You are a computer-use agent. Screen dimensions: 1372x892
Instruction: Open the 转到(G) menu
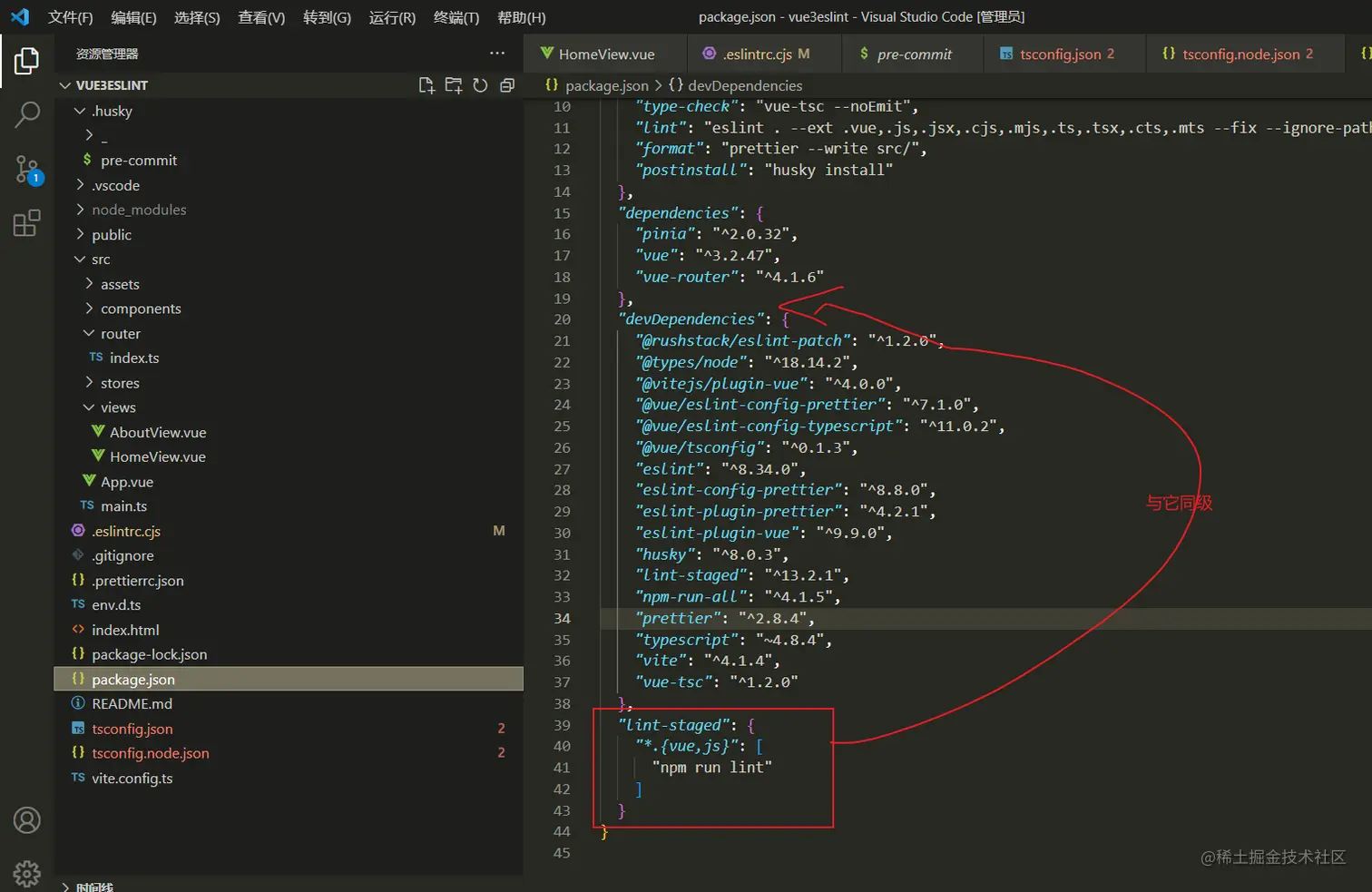[327, 17]
